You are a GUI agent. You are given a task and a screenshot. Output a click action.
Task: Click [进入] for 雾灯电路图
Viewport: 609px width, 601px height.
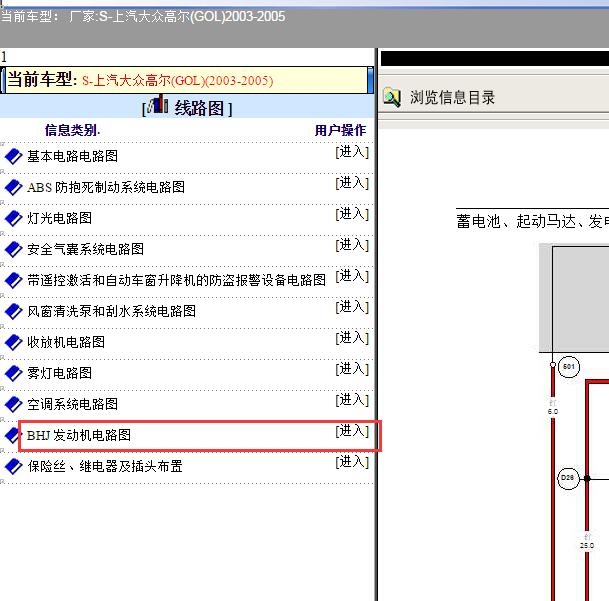(352, 369)
